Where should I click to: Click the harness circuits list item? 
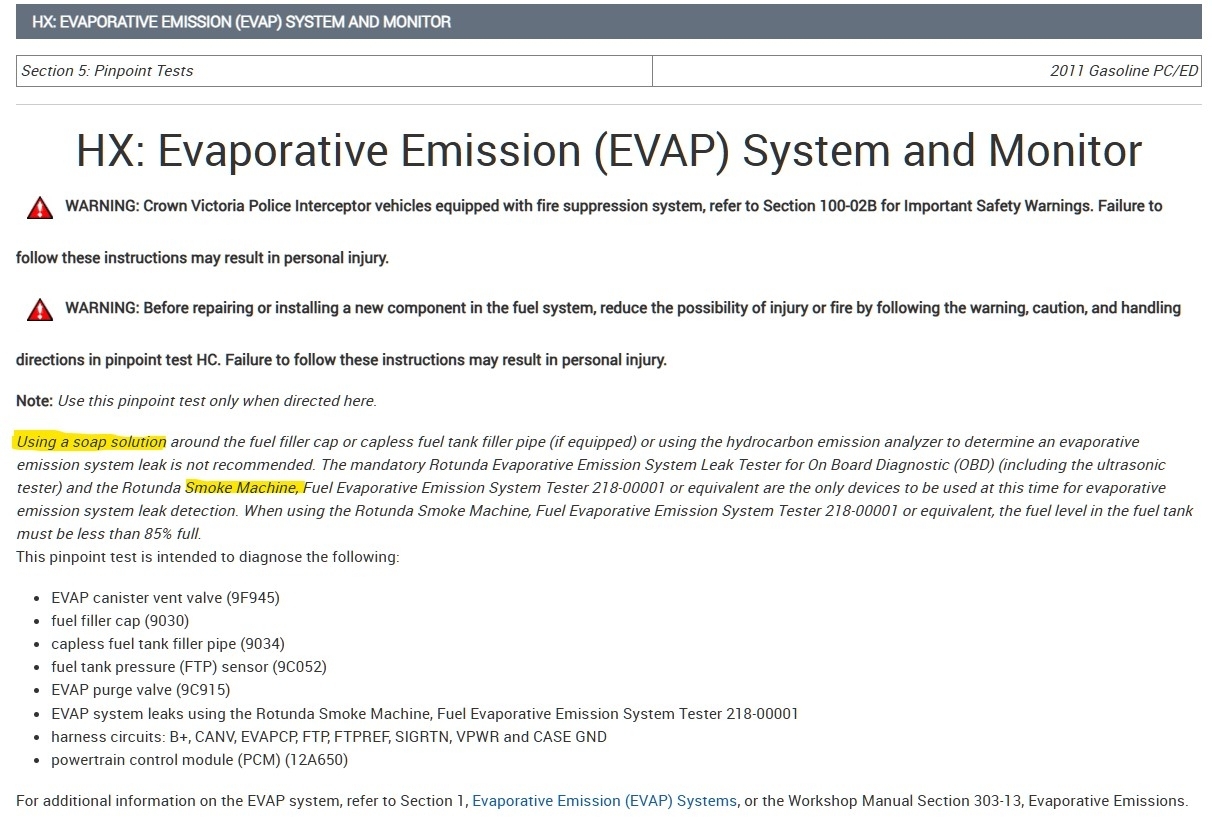point(329,737)
